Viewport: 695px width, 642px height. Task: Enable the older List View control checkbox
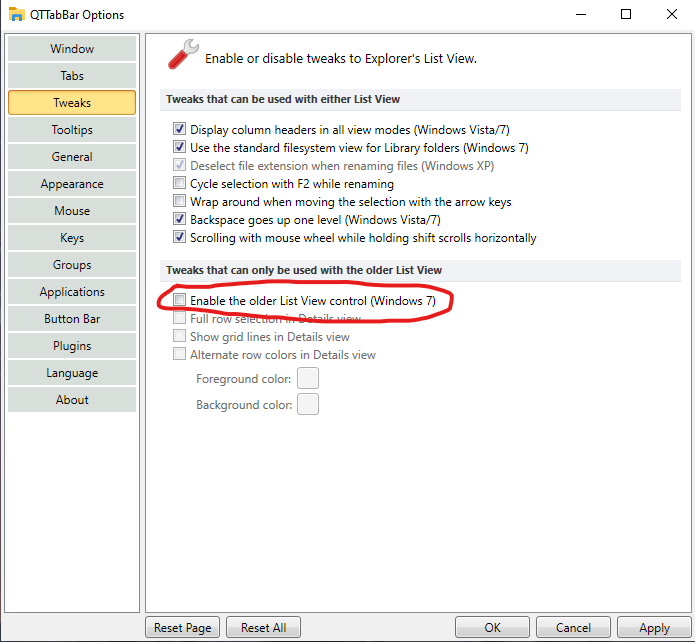point(180,300)
